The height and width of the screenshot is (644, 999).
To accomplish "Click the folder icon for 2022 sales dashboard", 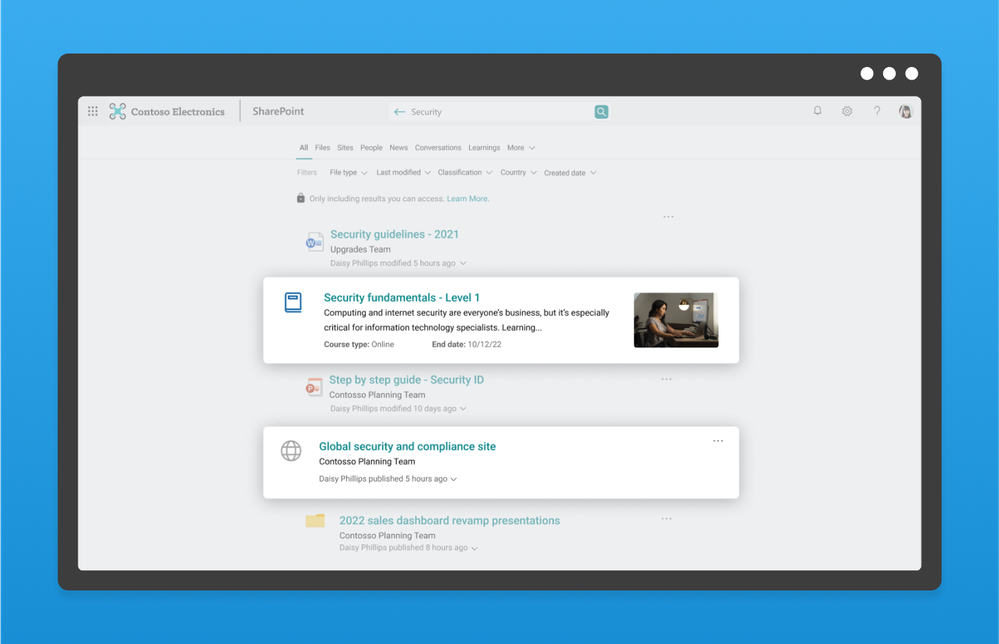I will (315, 520).
